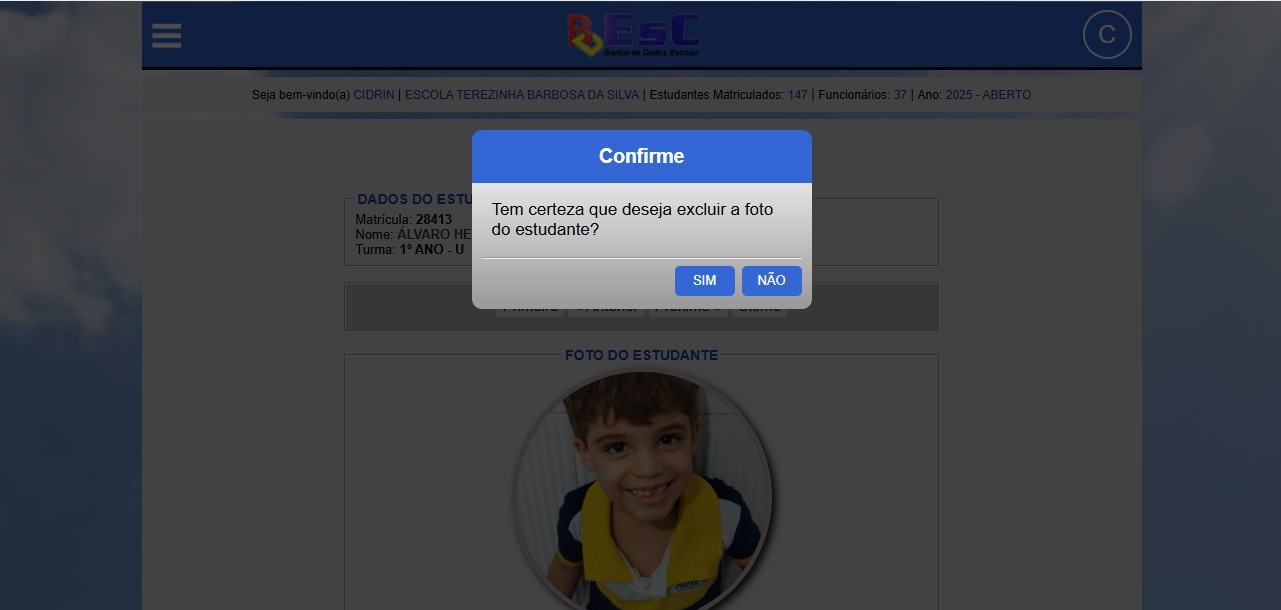Click the 37 Funcionários count
Viewport: 1281px width, 610px height.
coord(900,95)
